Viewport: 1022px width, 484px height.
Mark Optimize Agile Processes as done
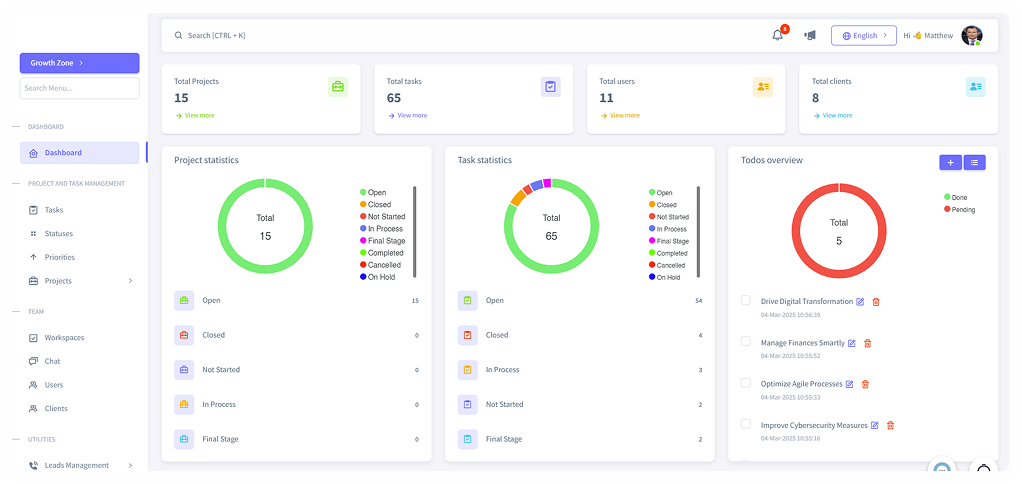(745, 382)
